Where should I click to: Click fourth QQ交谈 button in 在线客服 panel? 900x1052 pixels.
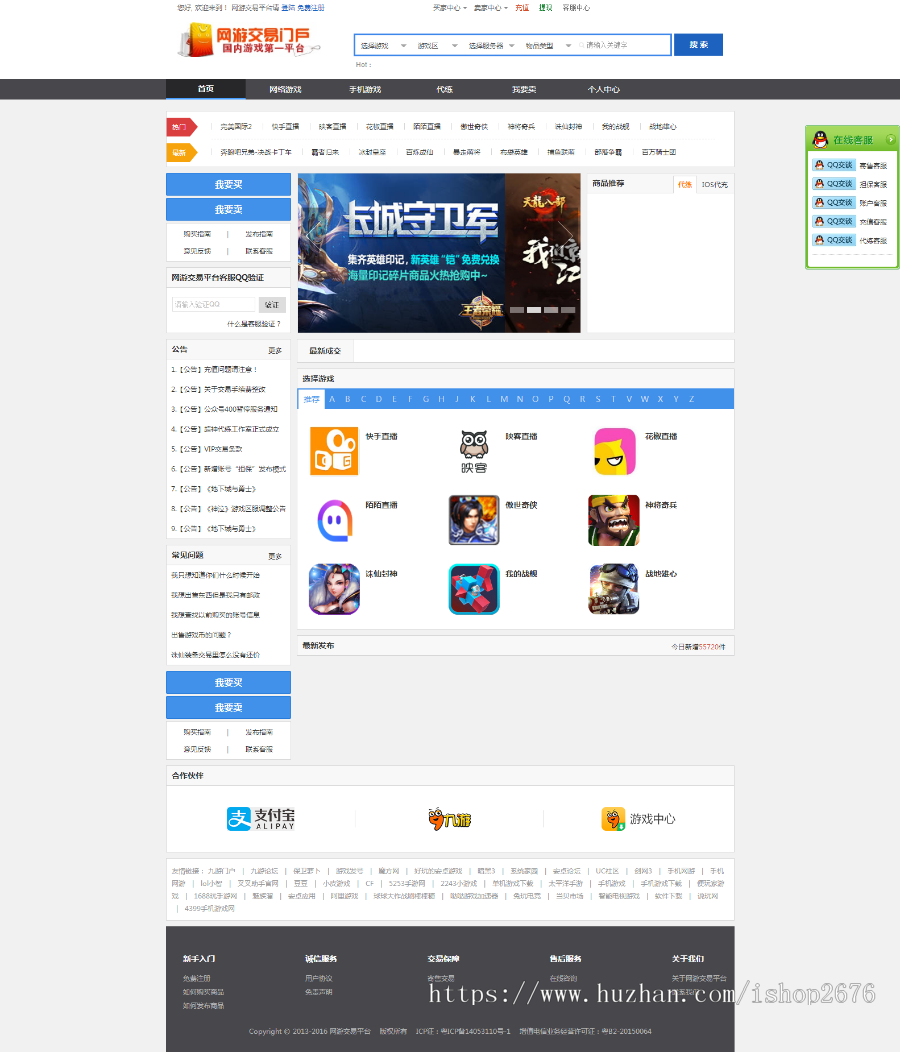(x=834, y=221)
